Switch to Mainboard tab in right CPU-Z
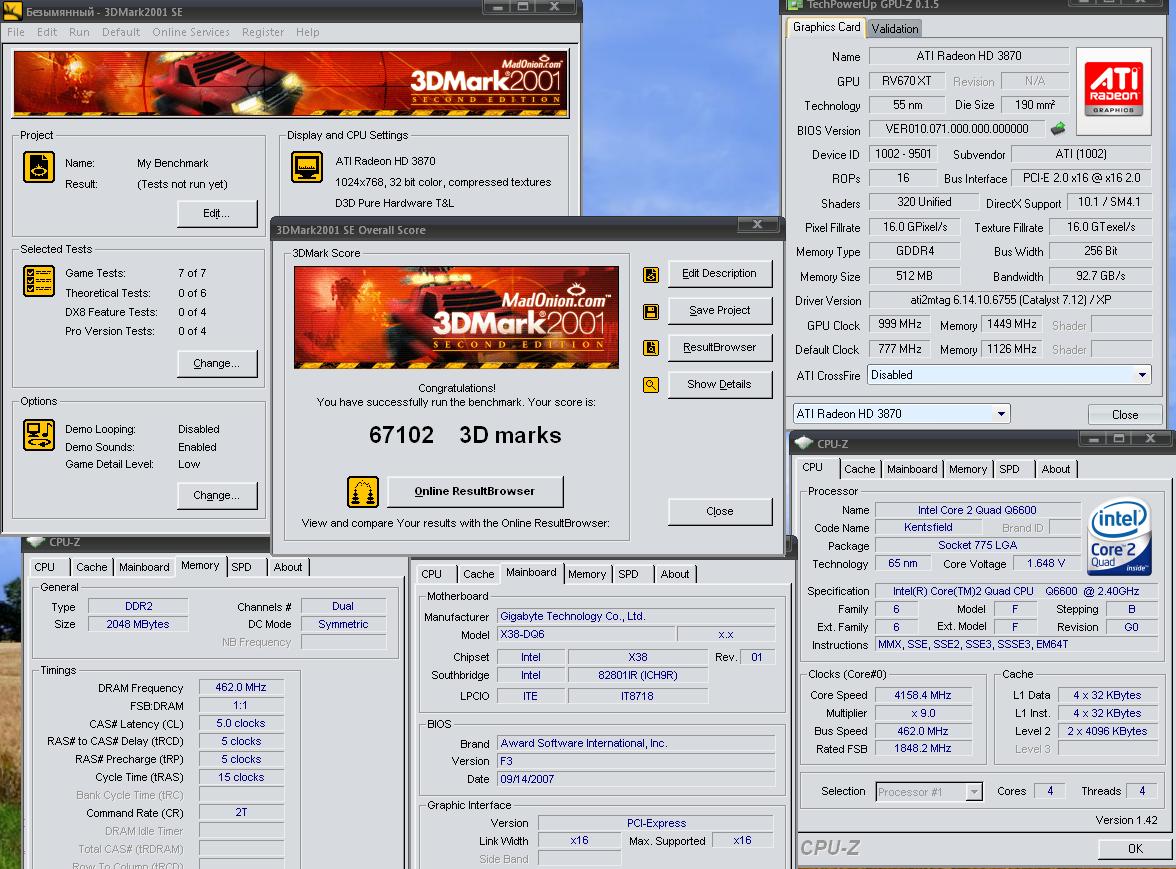The image size is (1176, 869). pyautogui.click(x=911, y=469)
